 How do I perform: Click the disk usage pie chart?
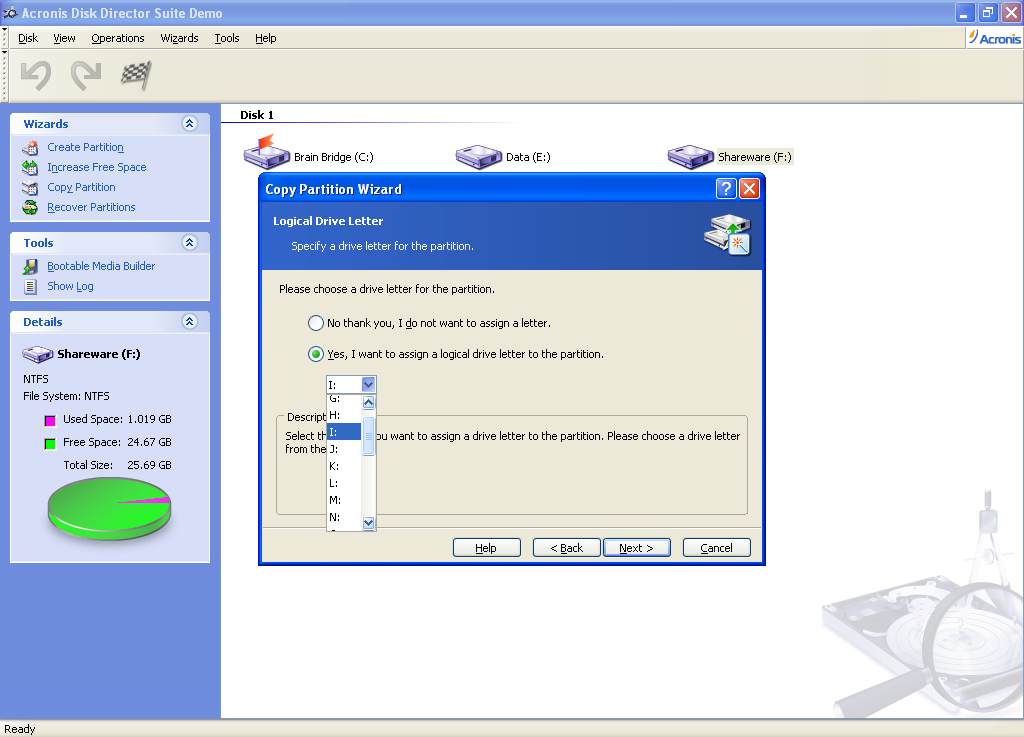109,508
